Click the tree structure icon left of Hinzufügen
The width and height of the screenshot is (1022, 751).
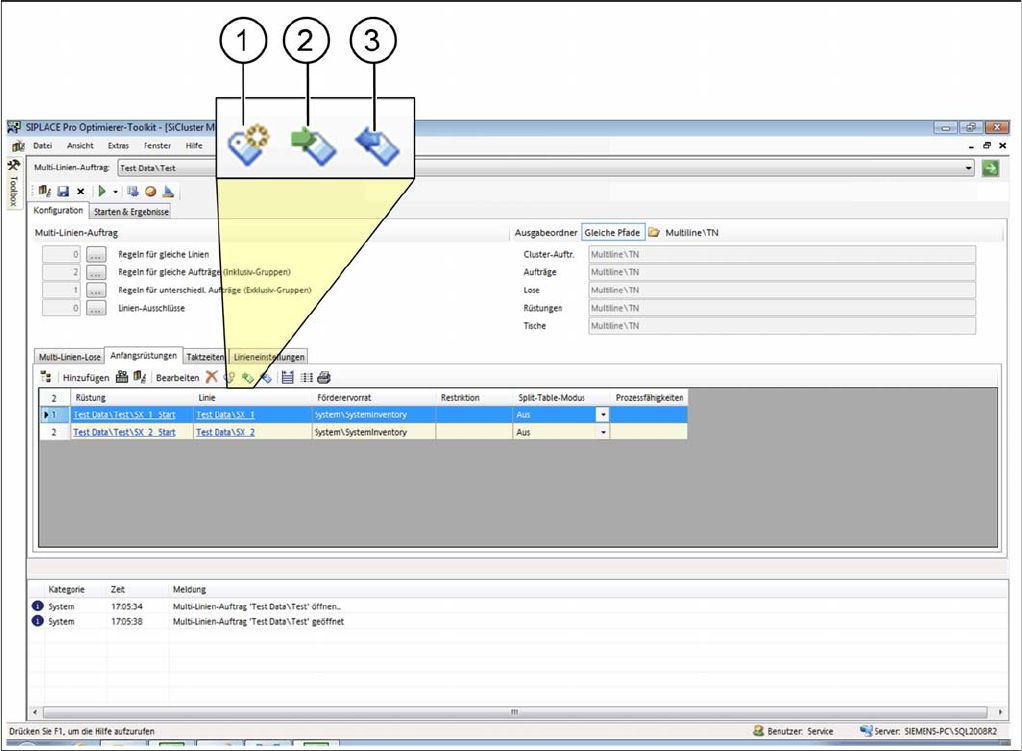click(46, 377)
